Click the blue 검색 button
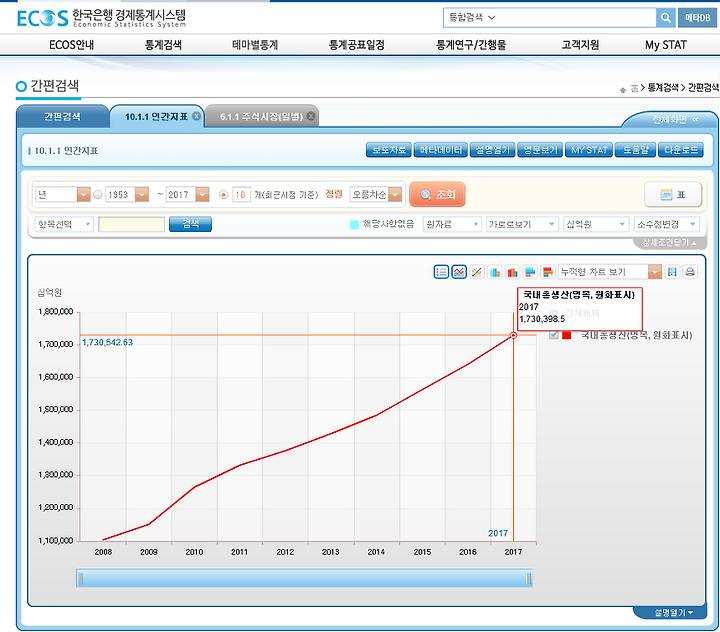Viewport: 720px width, 632px height. coord(191,224)
